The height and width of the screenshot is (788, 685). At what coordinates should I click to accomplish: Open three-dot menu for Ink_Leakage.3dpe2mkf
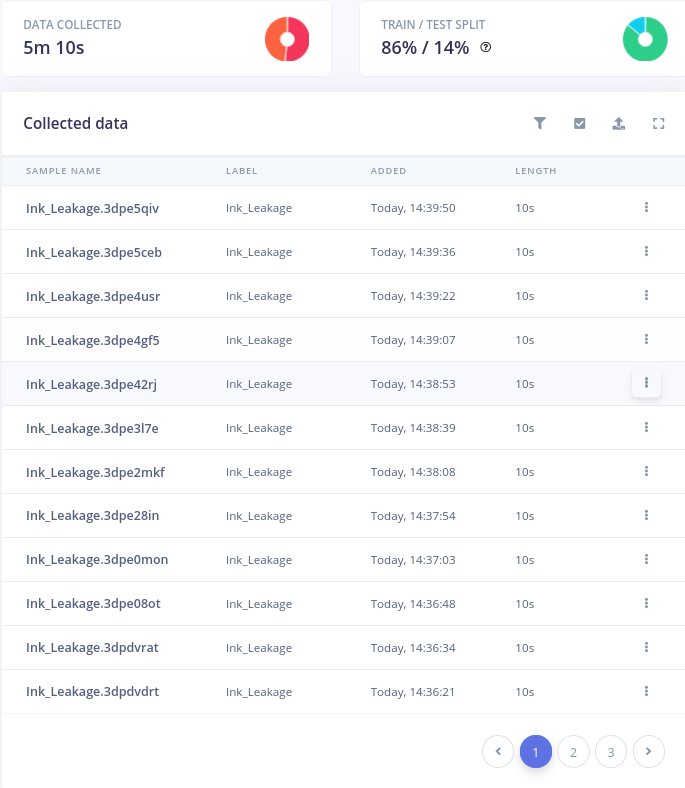[x=646, y=471]
